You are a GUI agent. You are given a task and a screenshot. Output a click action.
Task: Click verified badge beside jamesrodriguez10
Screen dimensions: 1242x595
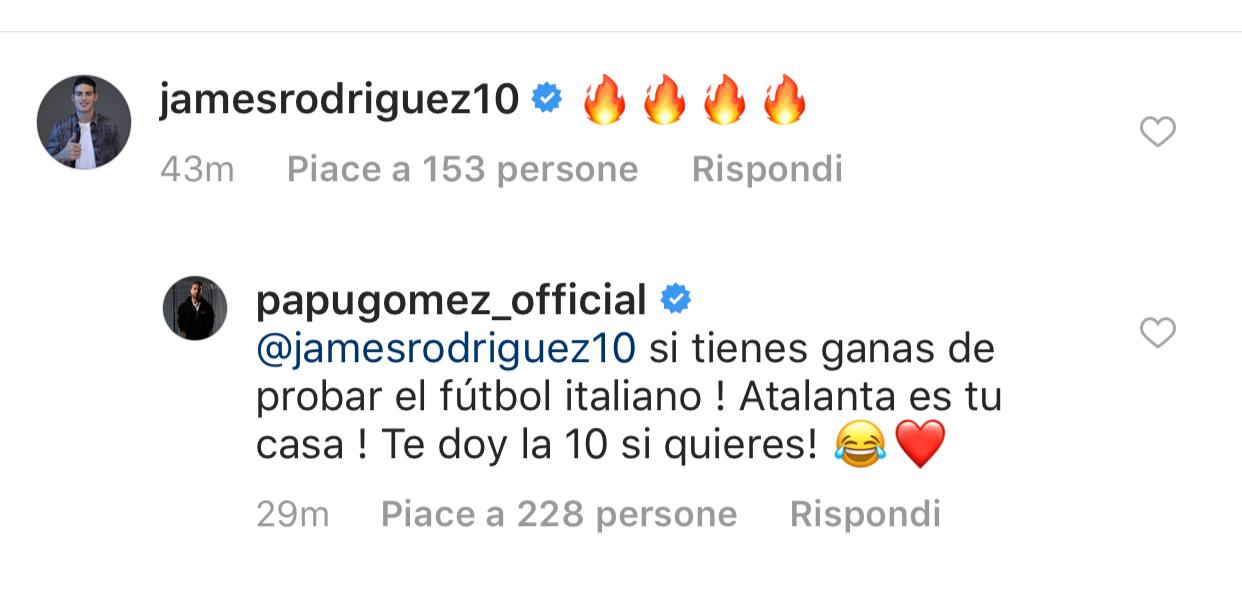[x=547, y=98]
